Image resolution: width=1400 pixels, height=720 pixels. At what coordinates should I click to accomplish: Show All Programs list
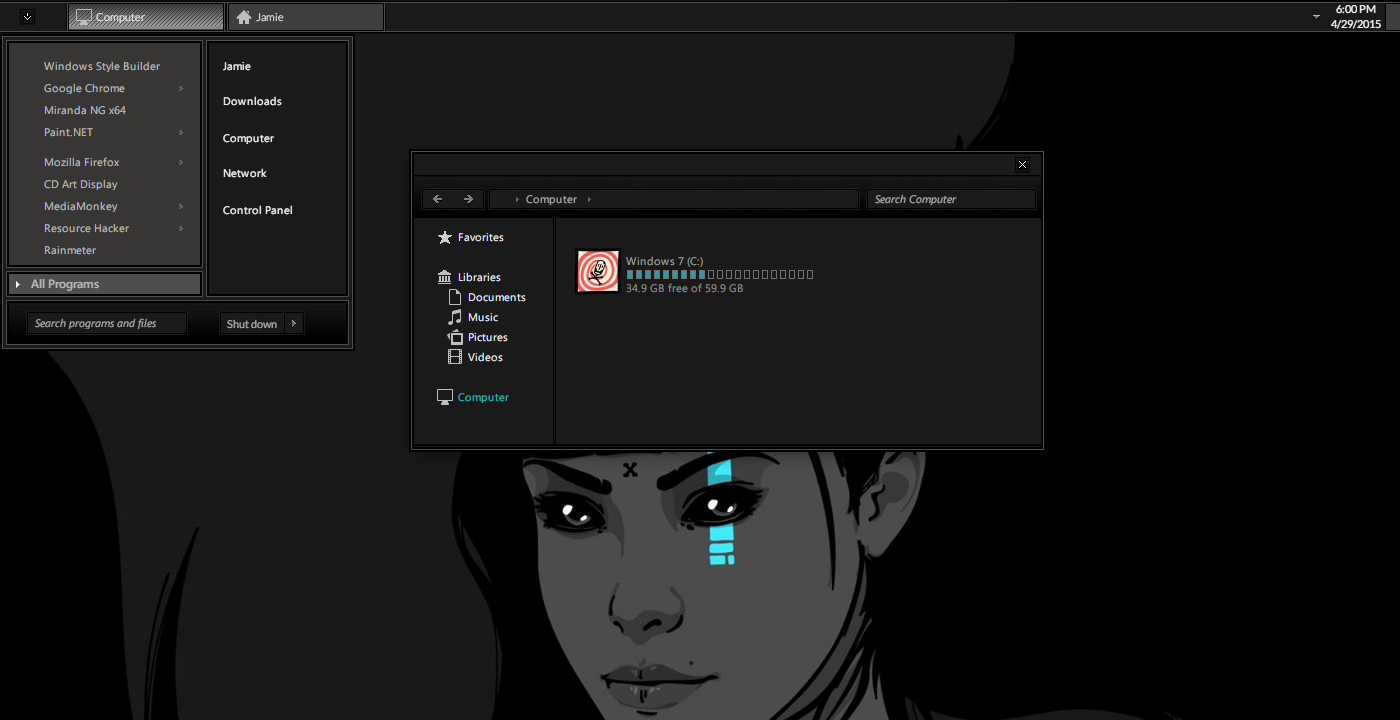(104, 284)
